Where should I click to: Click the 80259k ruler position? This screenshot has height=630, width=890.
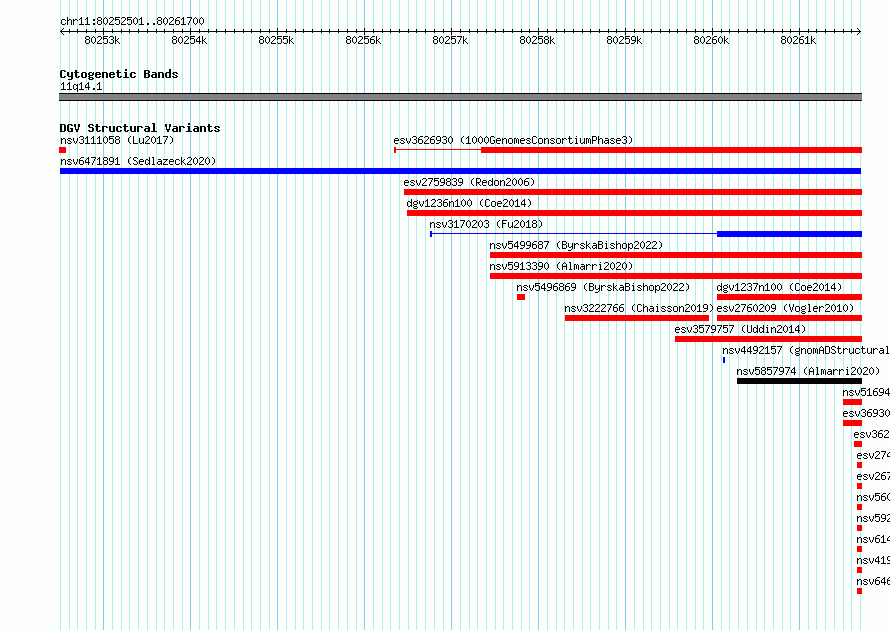pyautogui.click(x=624, y=40)
